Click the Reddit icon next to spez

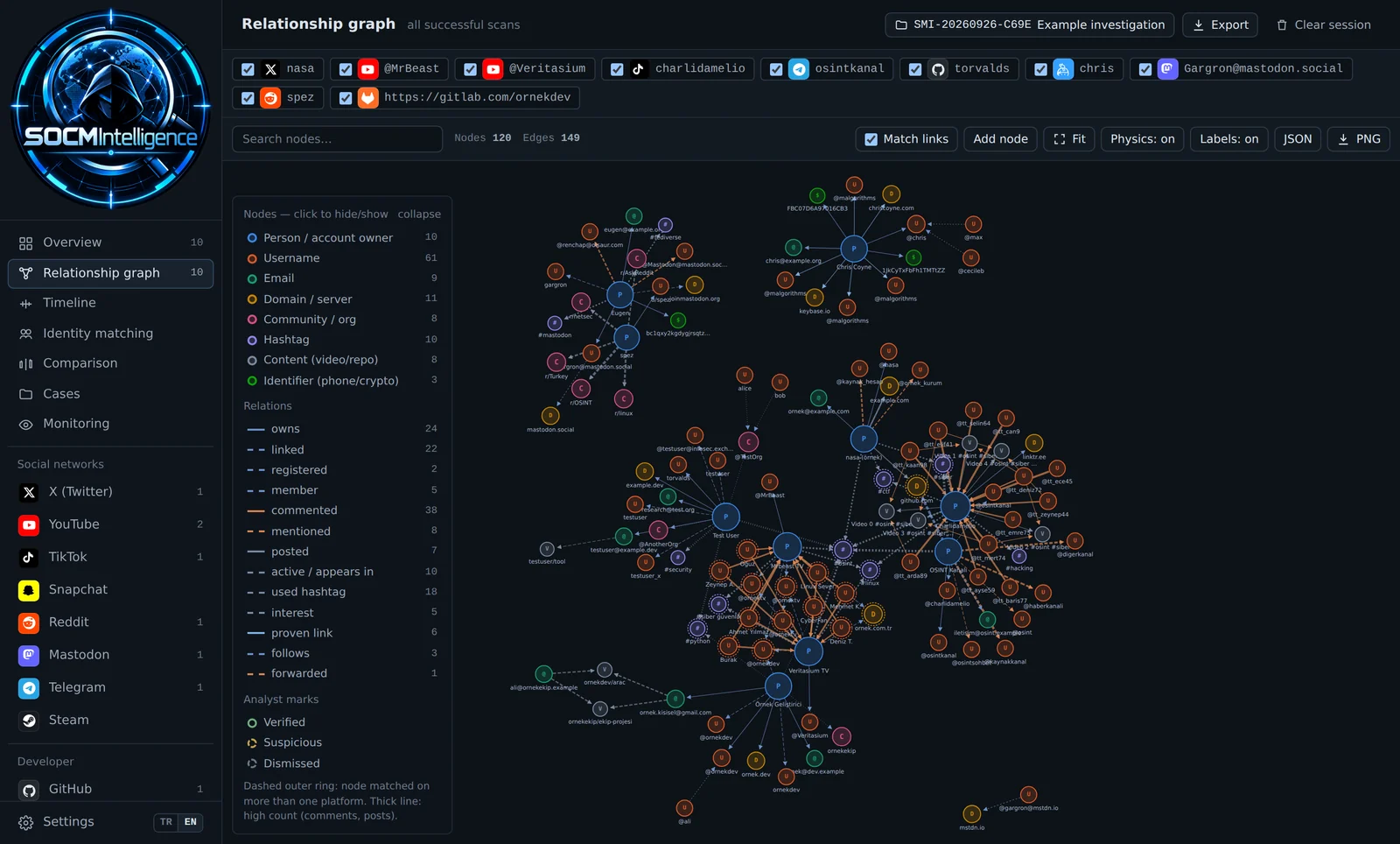click(270, 98)
